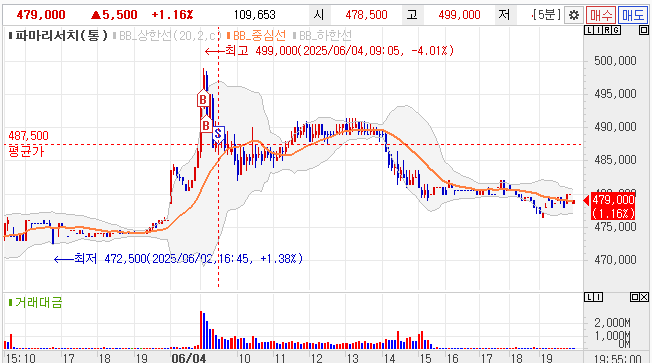Click the 고 high price label

pyautogui.click(x=412, y=15)
